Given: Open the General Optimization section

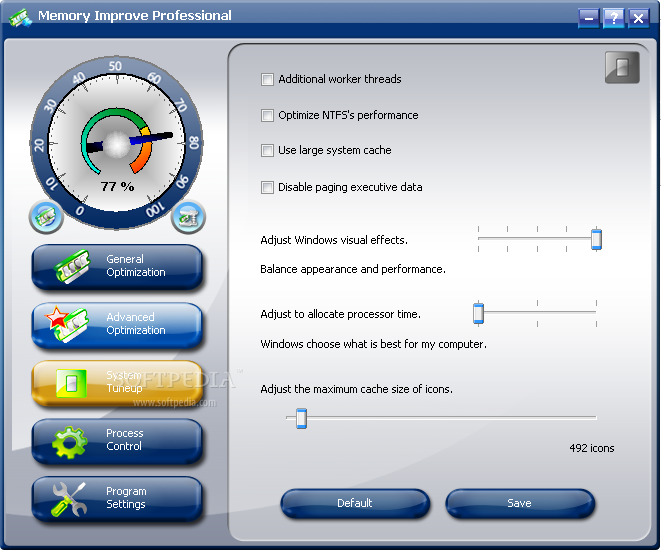Looking at the screenshot, I should coord(117,266).
